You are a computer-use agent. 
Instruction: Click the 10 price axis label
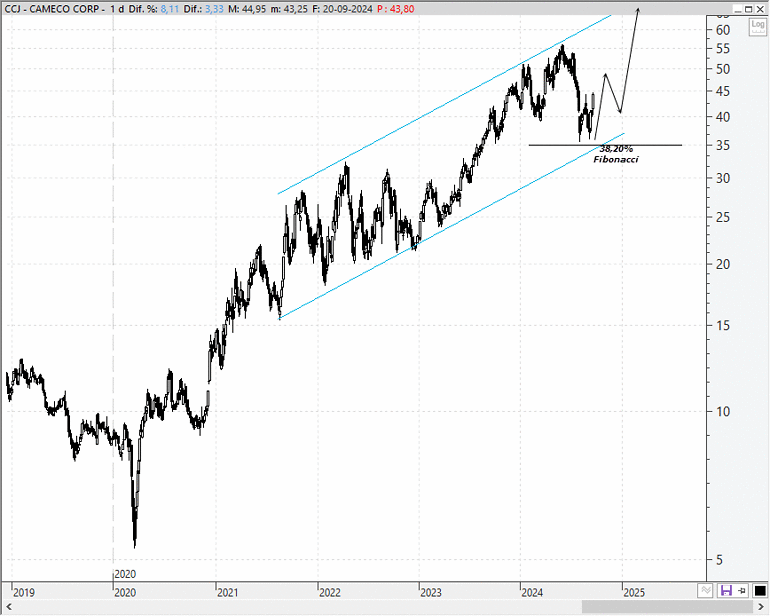pos(723,412)
